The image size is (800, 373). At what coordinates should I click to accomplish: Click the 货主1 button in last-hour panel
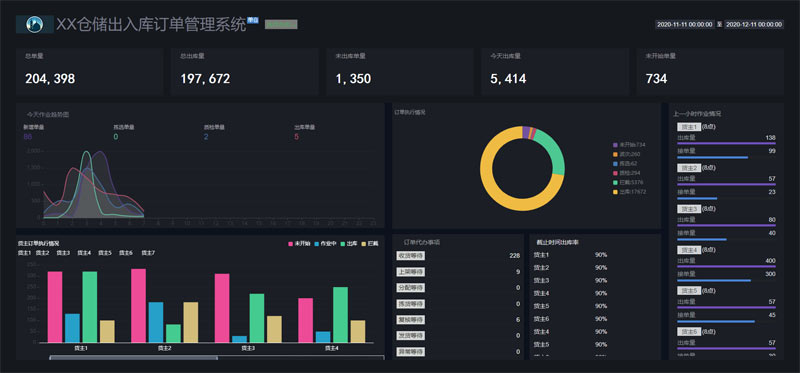689,127
